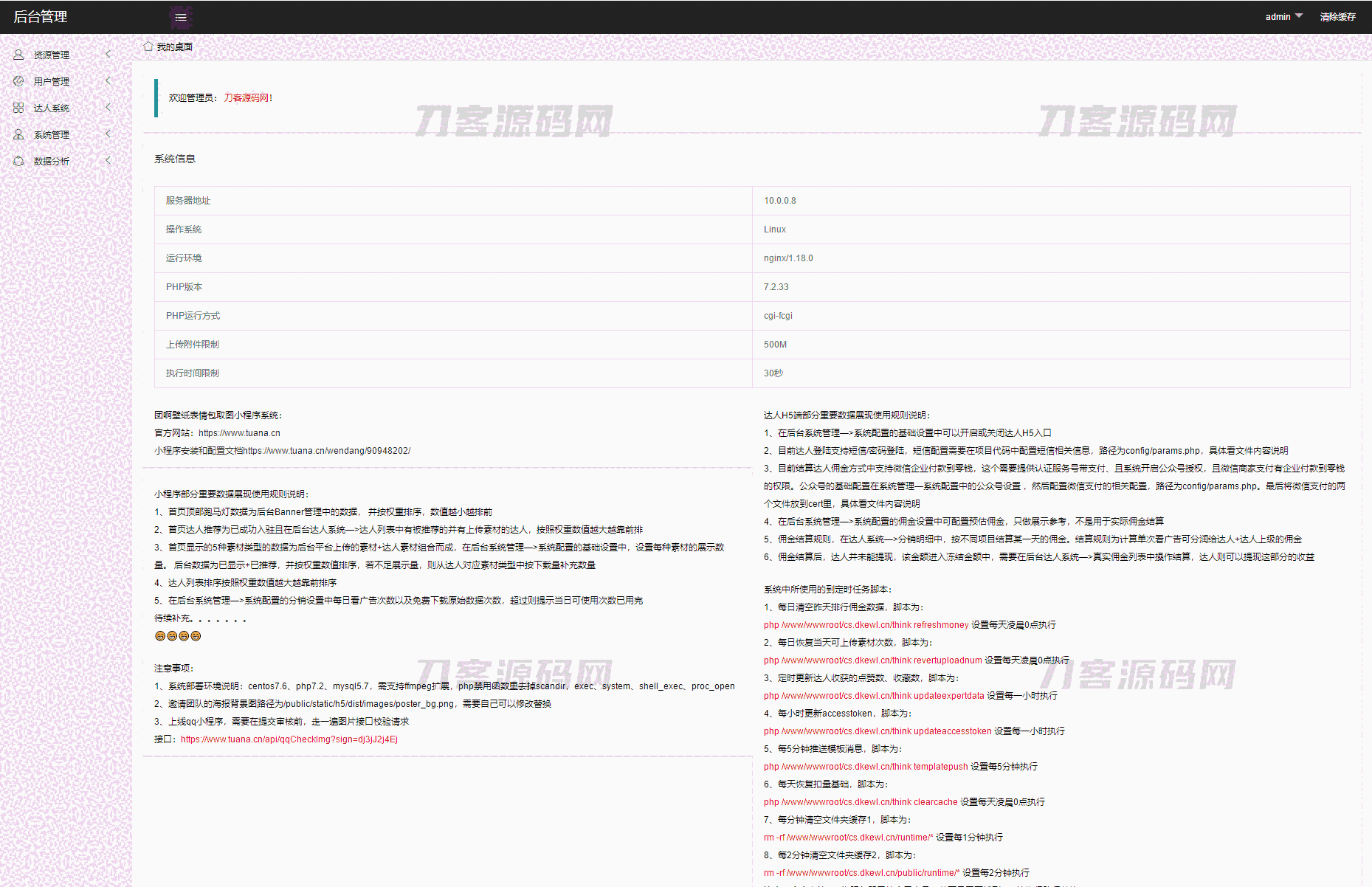Open the wendang/90948202 documentation link
The image size is (1372, 887).
(x=327, y=451)
